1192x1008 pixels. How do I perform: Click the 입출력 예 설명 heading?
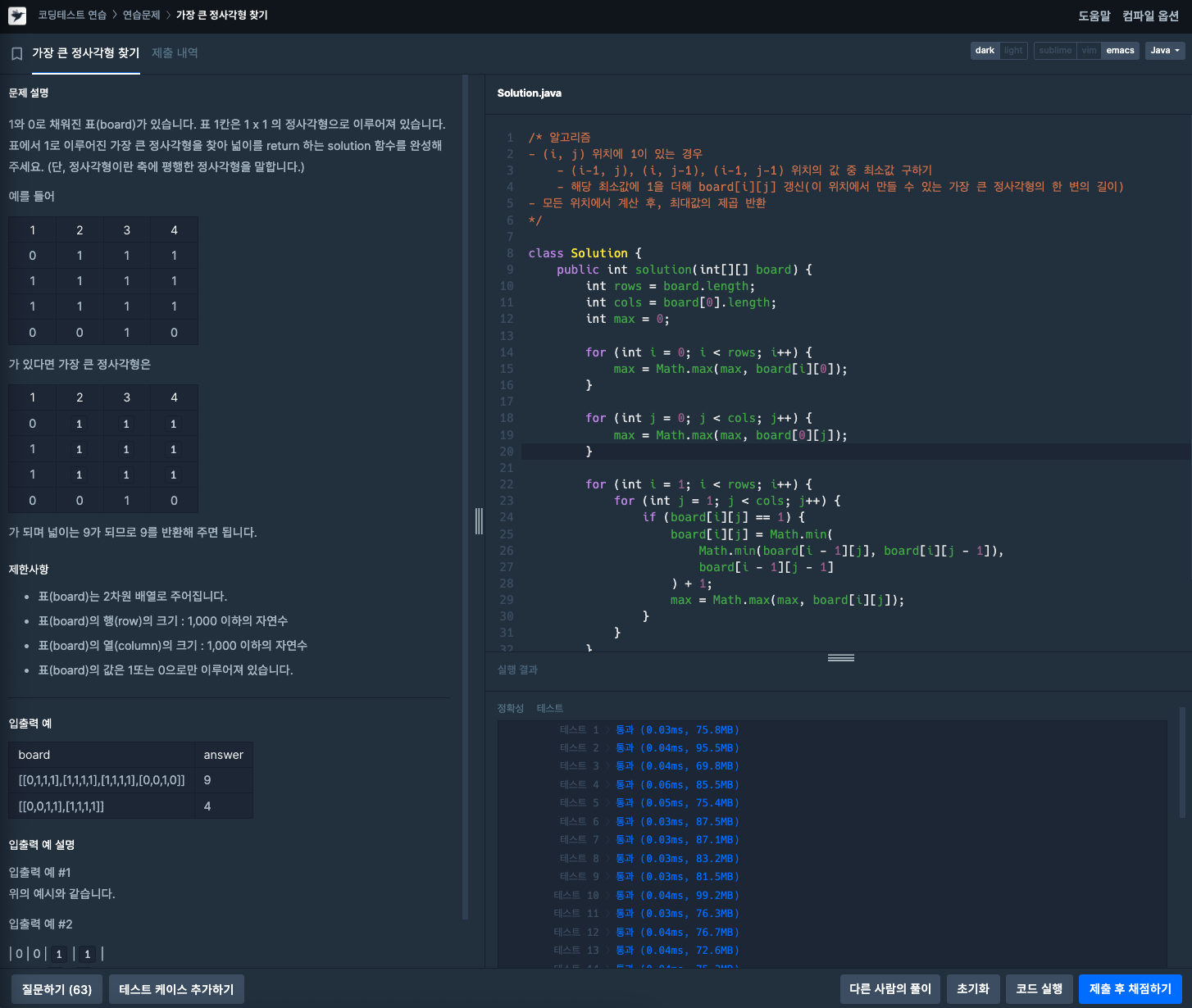point(42,845)
